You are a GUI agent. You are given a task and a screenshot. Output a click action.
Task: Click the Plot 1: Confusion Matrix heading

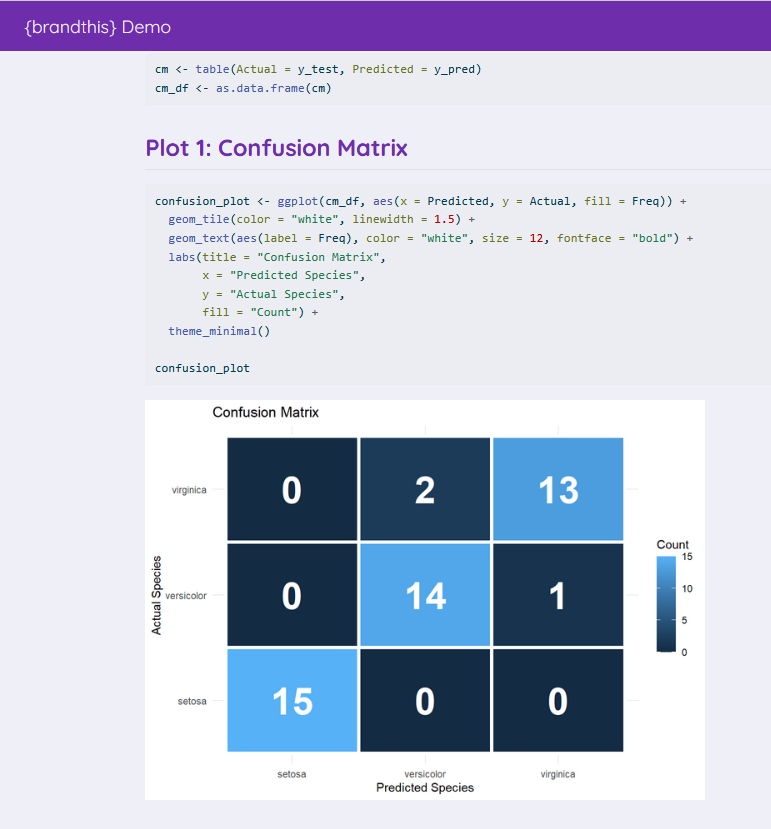click(x=276, y=148)
